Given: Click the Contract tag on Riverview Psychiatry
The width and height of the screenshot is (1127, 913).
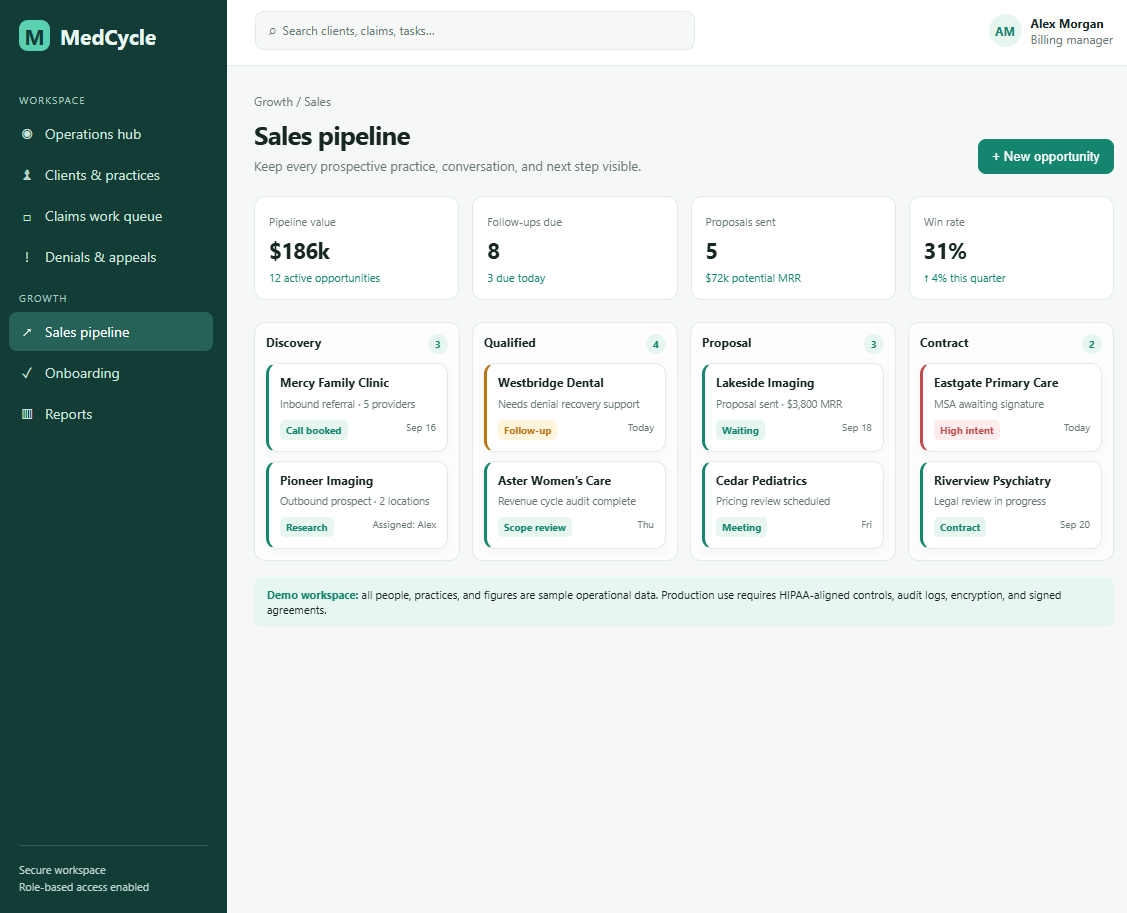Looking at the screenshot, I should (960, 528).
